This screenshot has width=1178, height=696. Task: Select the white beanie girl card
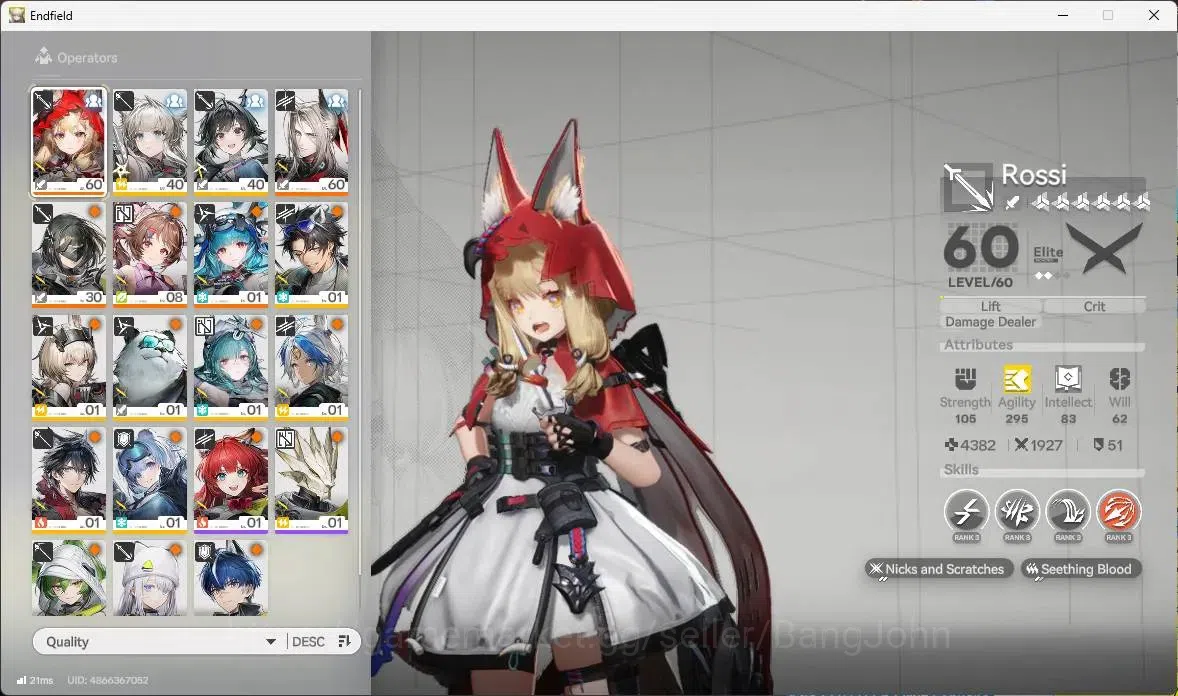(150, 577)
